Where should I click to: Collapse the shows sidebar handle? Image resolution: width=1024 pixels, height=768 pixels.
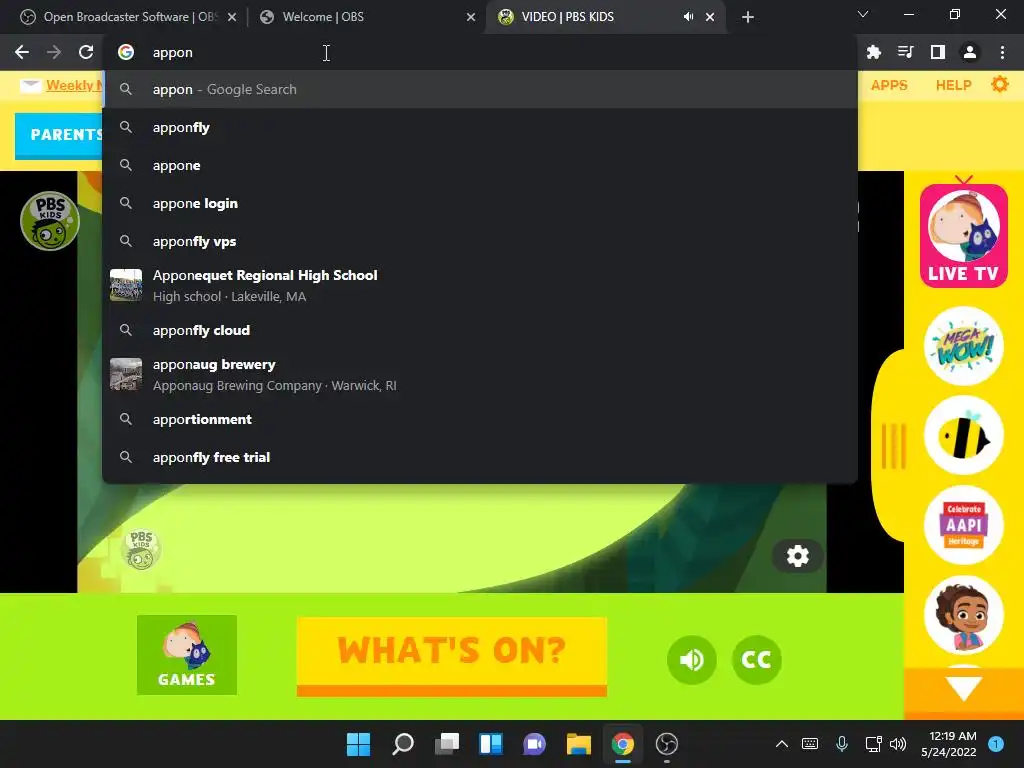[x=893, y=447]
